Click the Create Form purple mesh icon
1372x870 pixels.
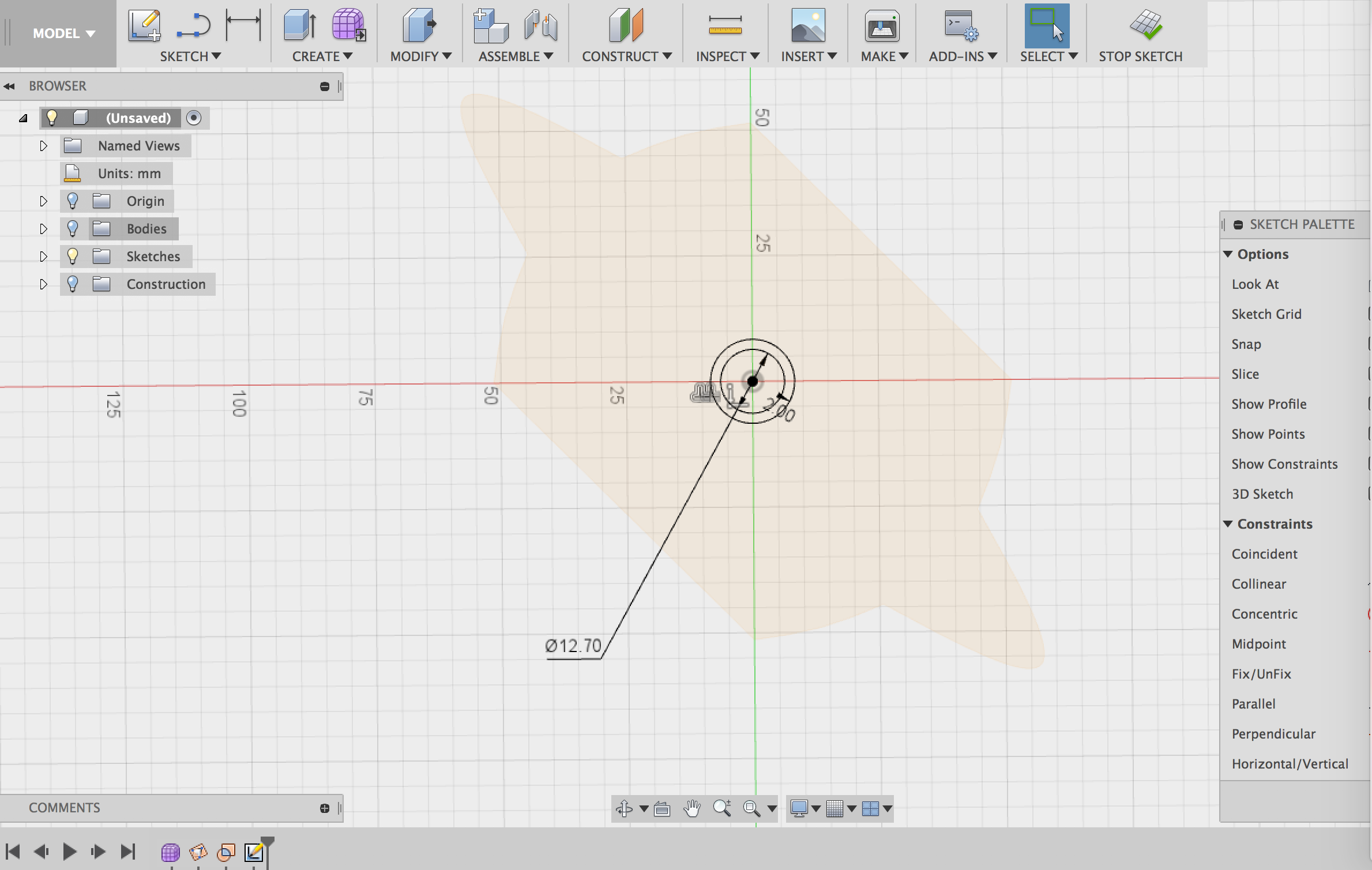[x=348, y=25]
